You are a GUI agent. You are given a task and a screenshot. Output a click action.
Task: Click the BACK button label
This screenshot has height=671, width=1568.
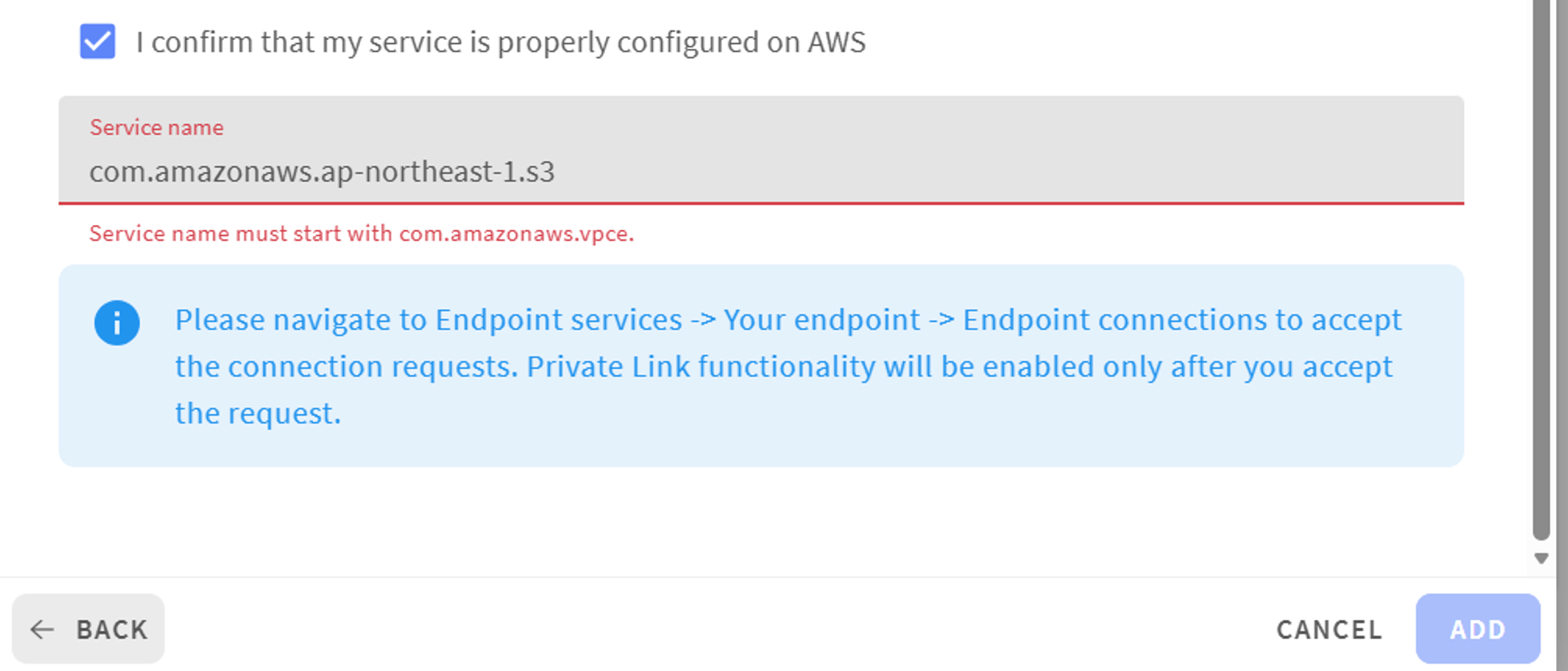click(112, 629)
